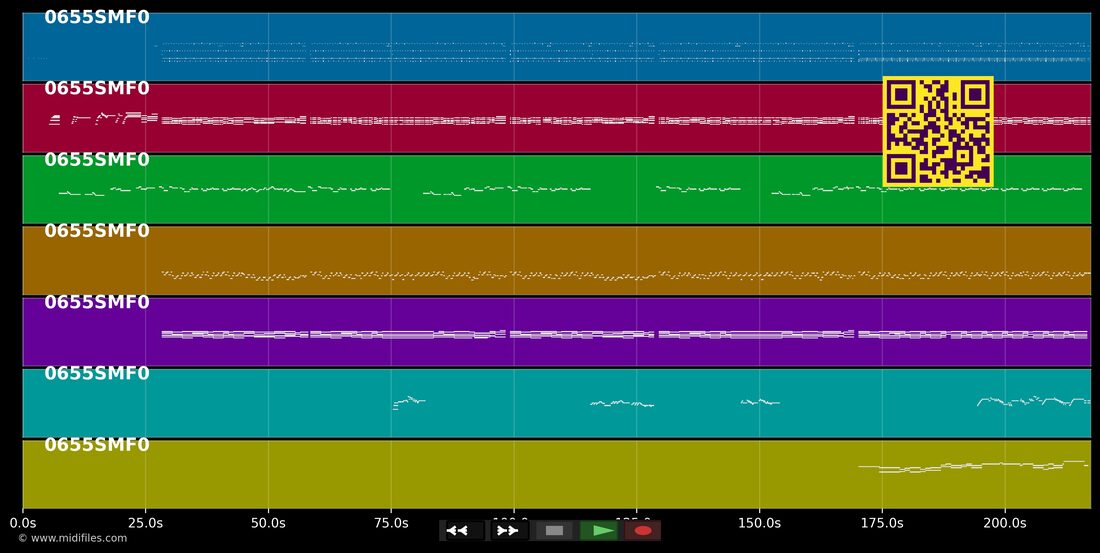Select the 0655SMF0 label on purple track
Viewport: 1100px width, 553px height.
coord(97,302)
